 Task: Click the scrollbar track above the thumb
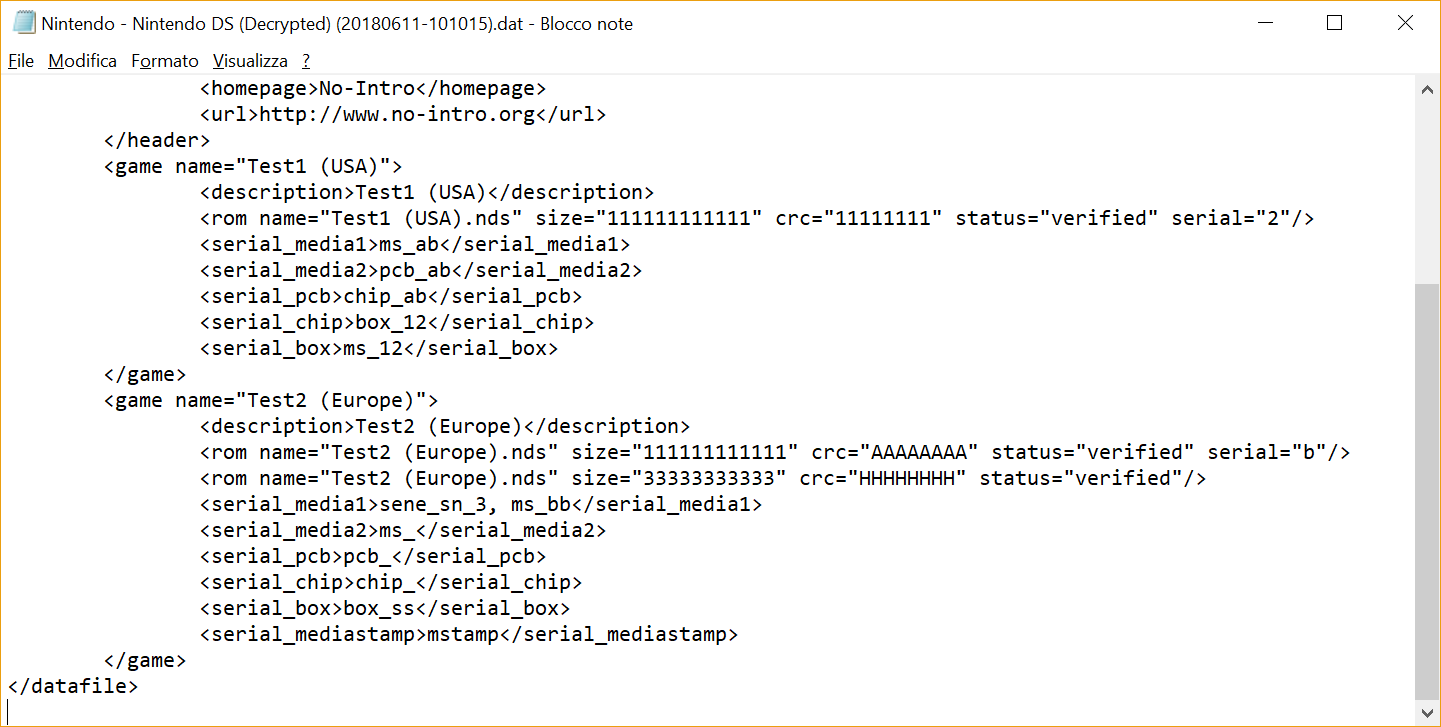pos(1428,190)
